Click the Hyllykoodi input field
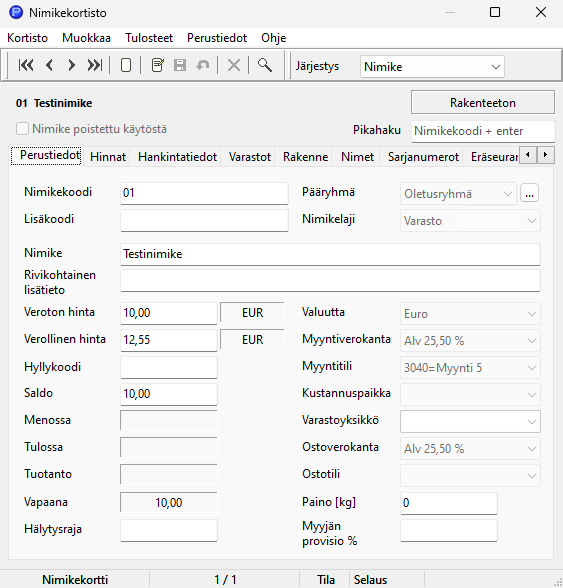Viewport: 563px width, 588px height. click(168, 367)
